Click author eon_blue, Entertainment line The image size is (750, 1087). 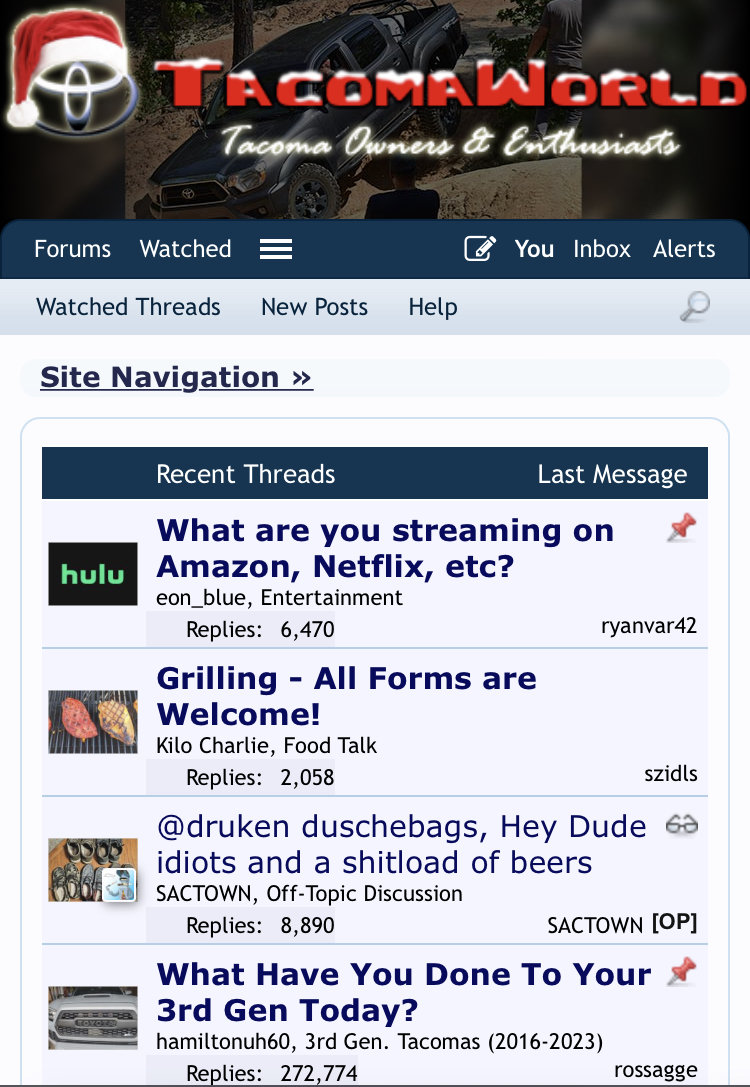(279, 598)
